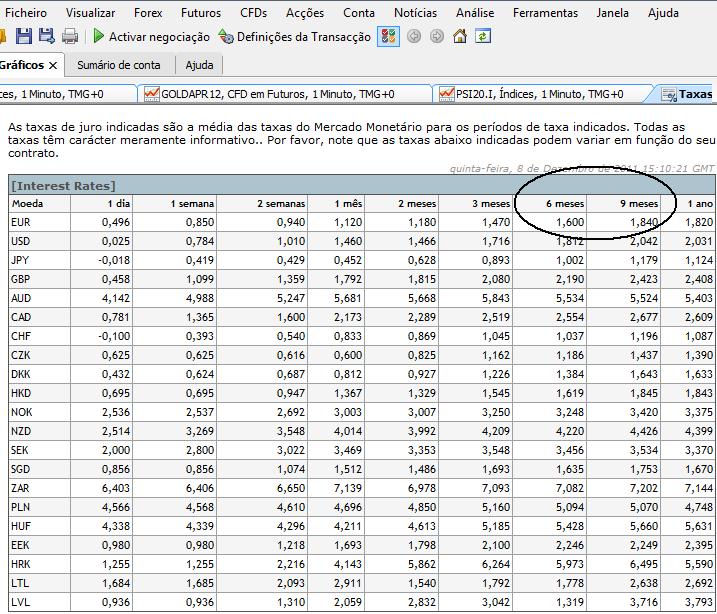The width and height of the screenshot is (717, 614).
Task: Open the Análise menu
Action: point(475,13)
